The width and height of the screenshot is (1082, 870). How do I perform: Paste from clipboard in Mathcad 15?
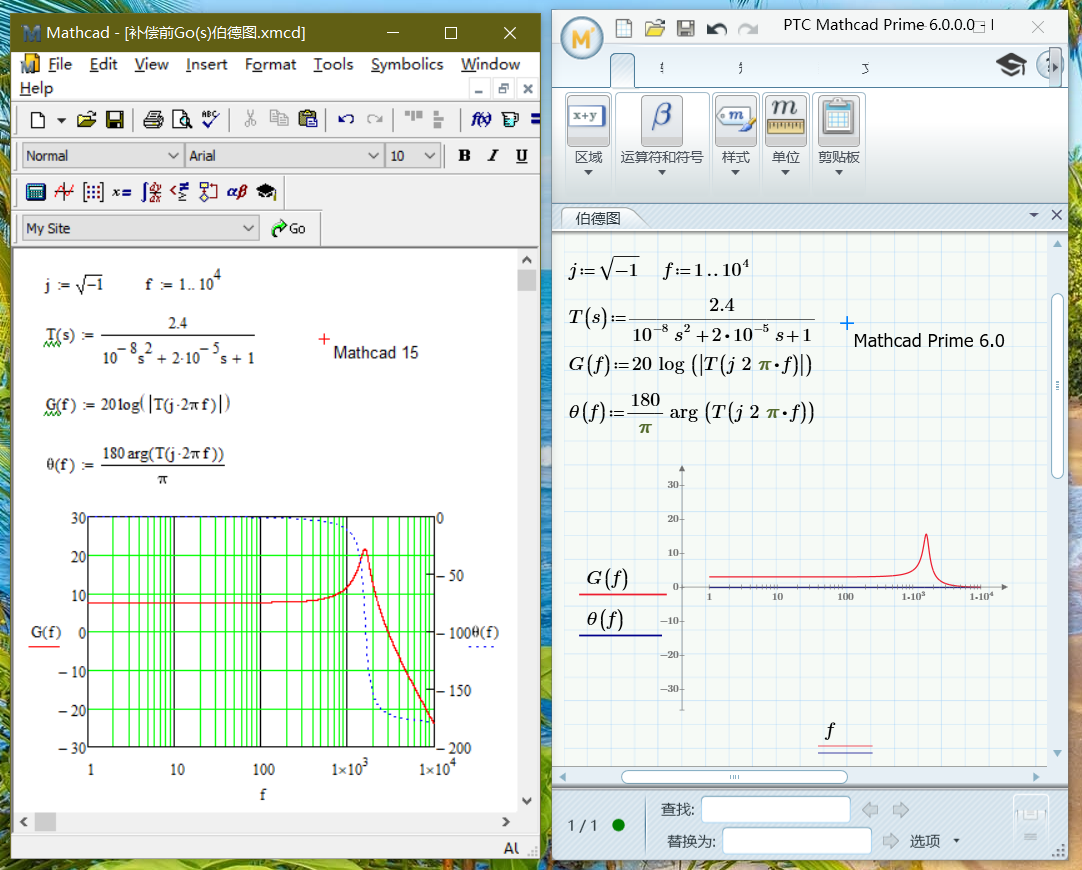(308, 119)
